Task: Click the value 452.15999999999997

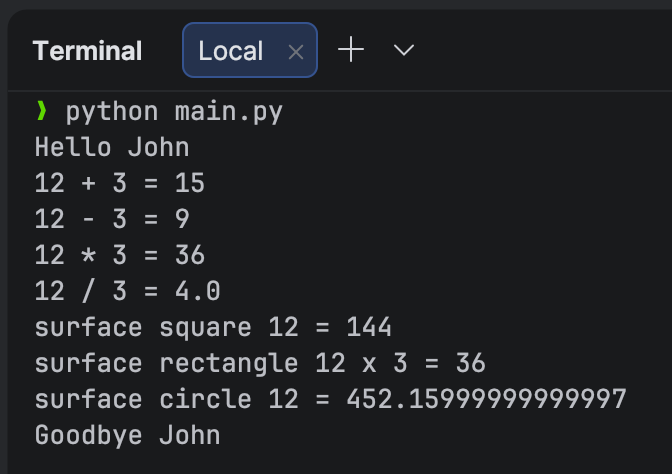Action: click(x=486, y=399)
